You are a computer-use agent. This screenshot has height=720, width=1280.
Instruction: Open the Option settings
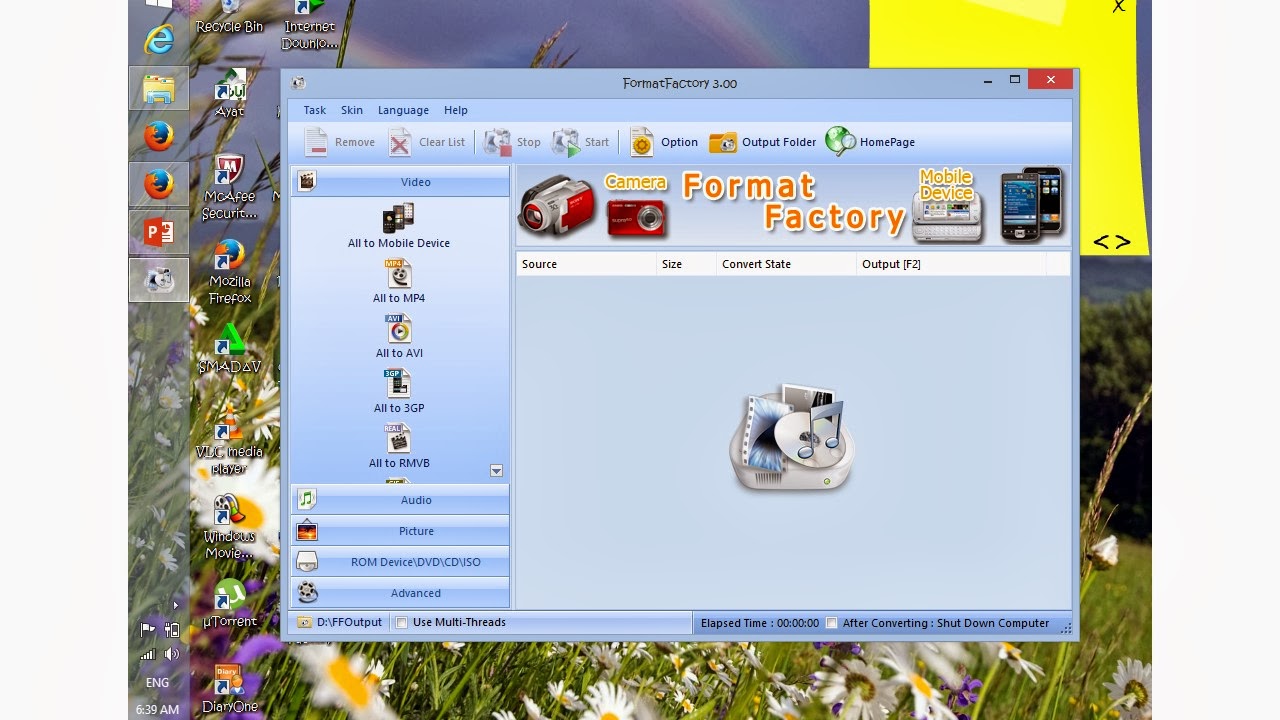[662, 142]
